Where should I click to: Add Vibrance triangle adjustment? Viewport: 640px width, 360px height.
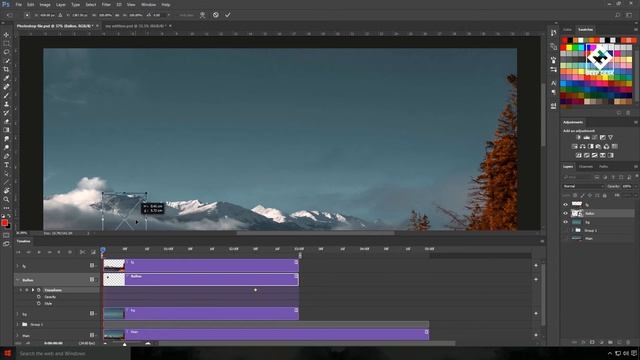(x=610, y=138)
